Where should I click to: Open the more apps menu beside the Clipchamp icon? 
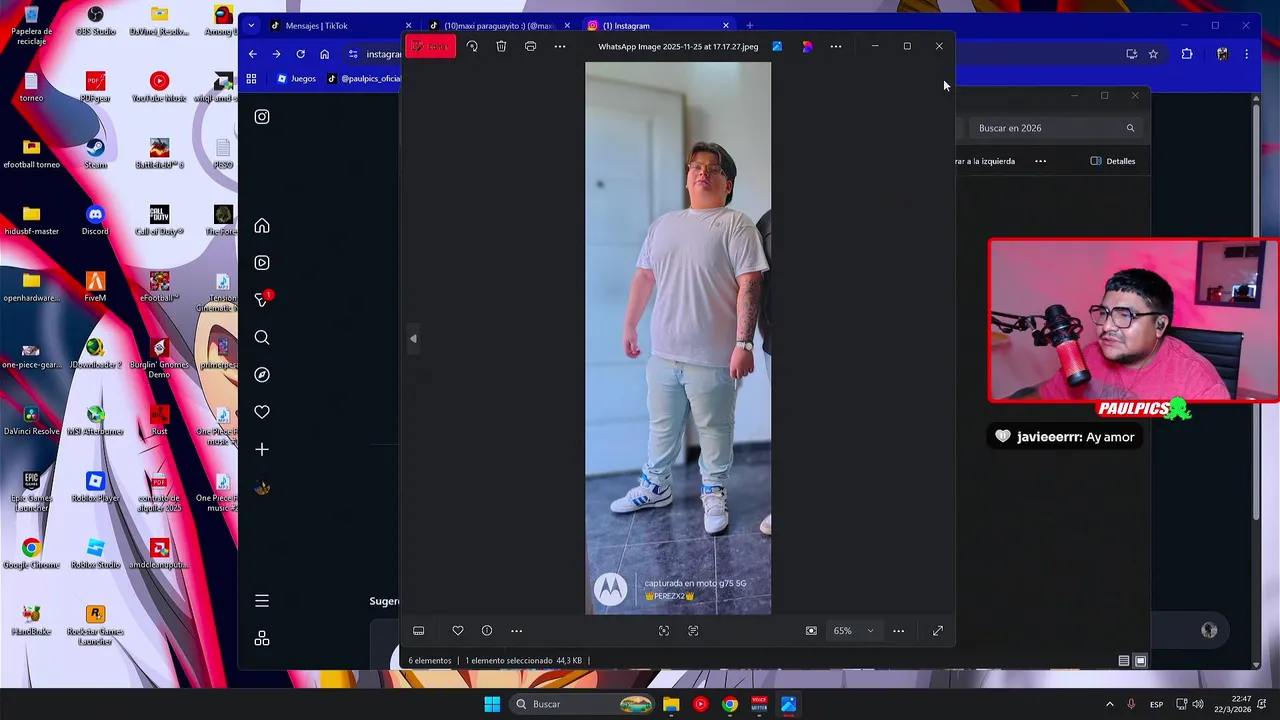point(836,46)
